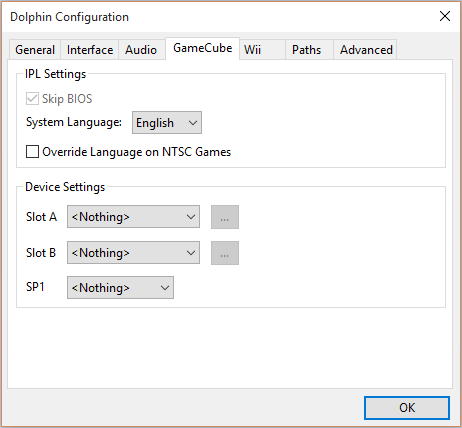The height and width of the screenshot is (428, 462).
Task: Go to the Advanced tab
Action: tap(366, 50)
